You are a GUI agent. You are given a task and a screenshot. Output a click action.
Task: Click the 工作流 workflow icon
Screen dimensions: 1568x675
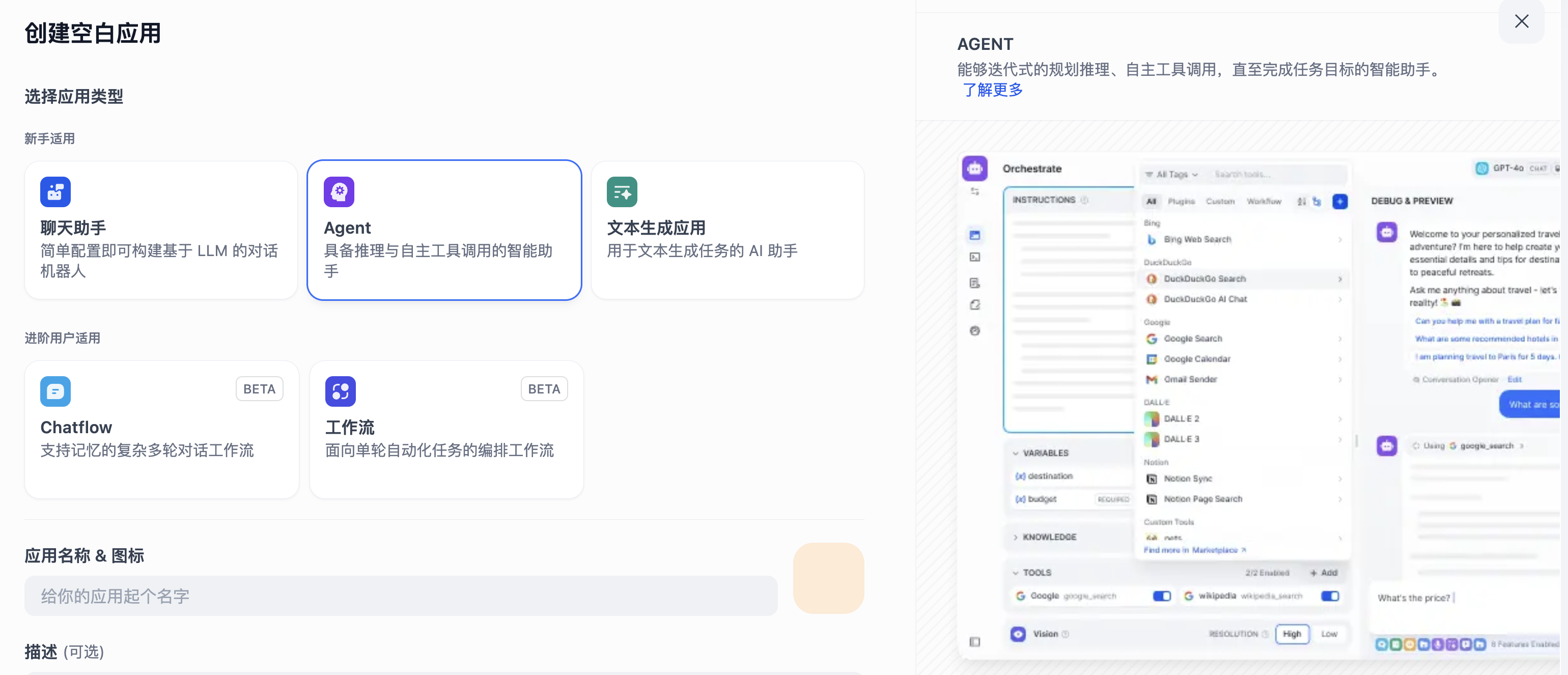pos(340,391)
